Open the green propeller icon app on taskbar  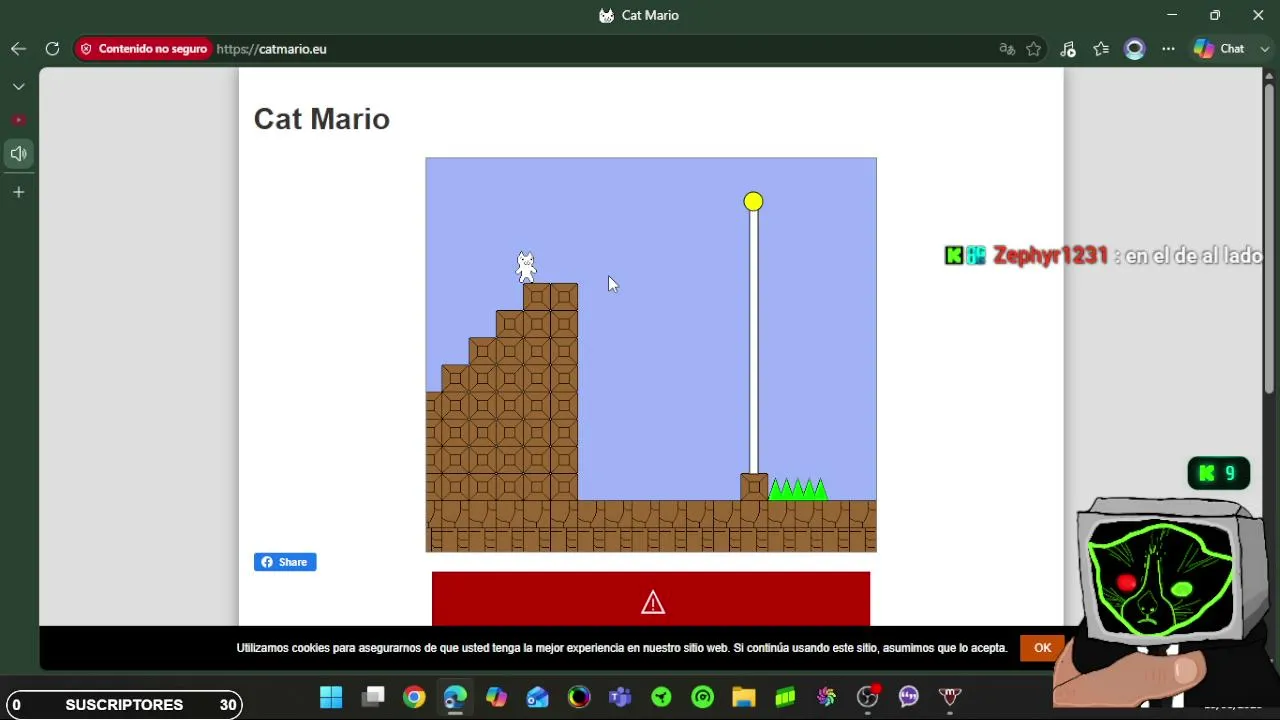tap(661, 697)
